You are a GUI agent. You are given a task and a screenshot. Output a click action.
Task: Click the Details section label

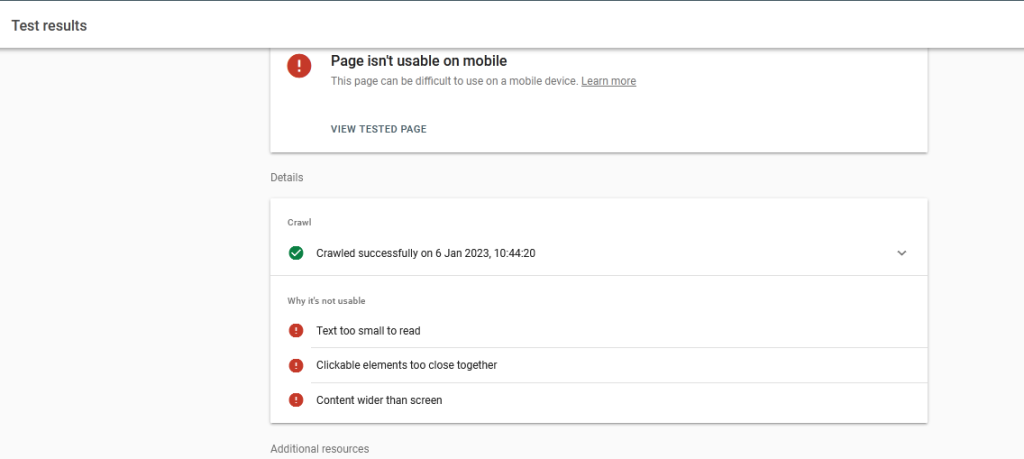tap(287, 177)
